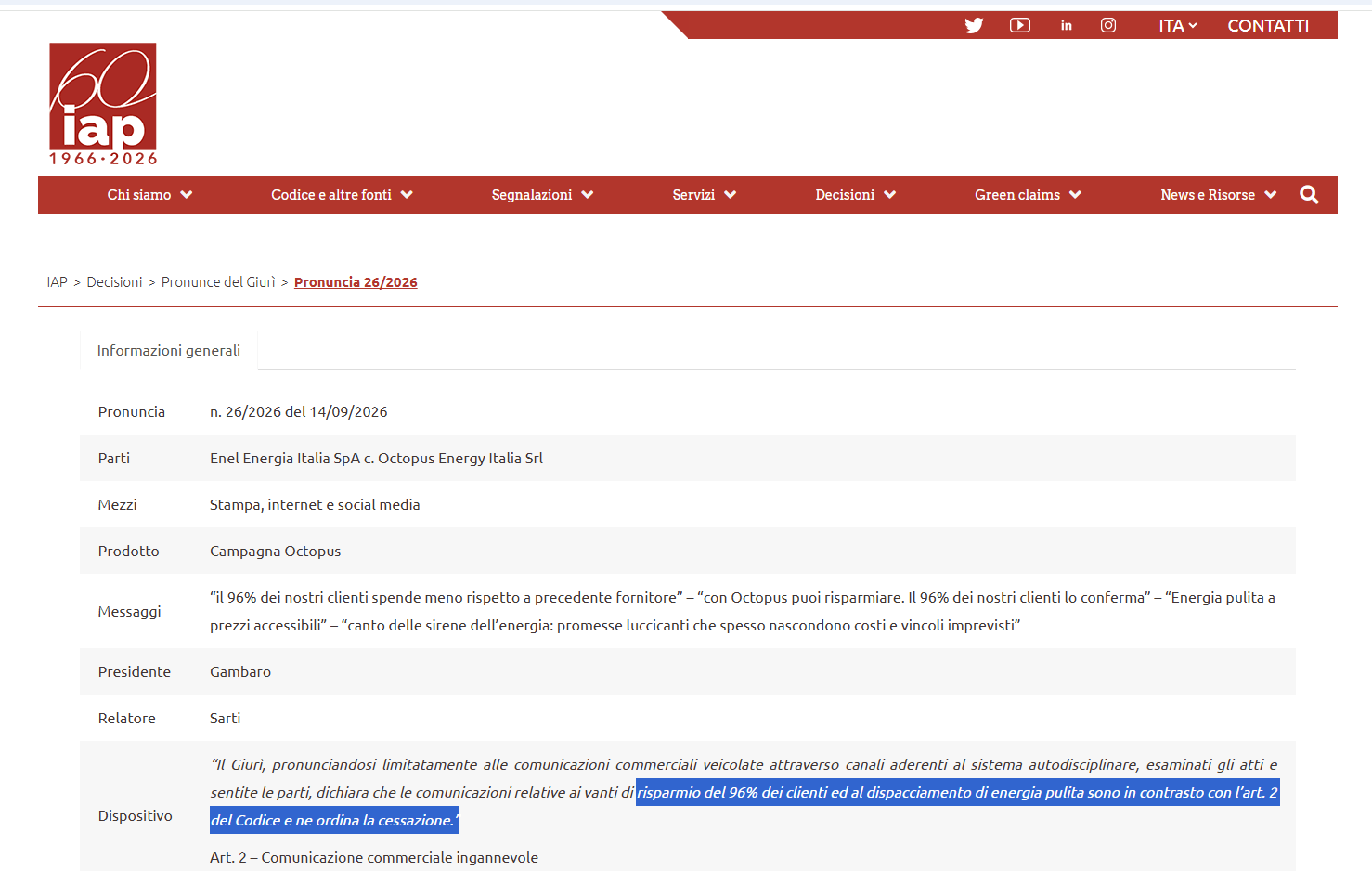Open the IAP YouTube channel
Viewport: 1372px width, 871px height.
pos(1020,25)
